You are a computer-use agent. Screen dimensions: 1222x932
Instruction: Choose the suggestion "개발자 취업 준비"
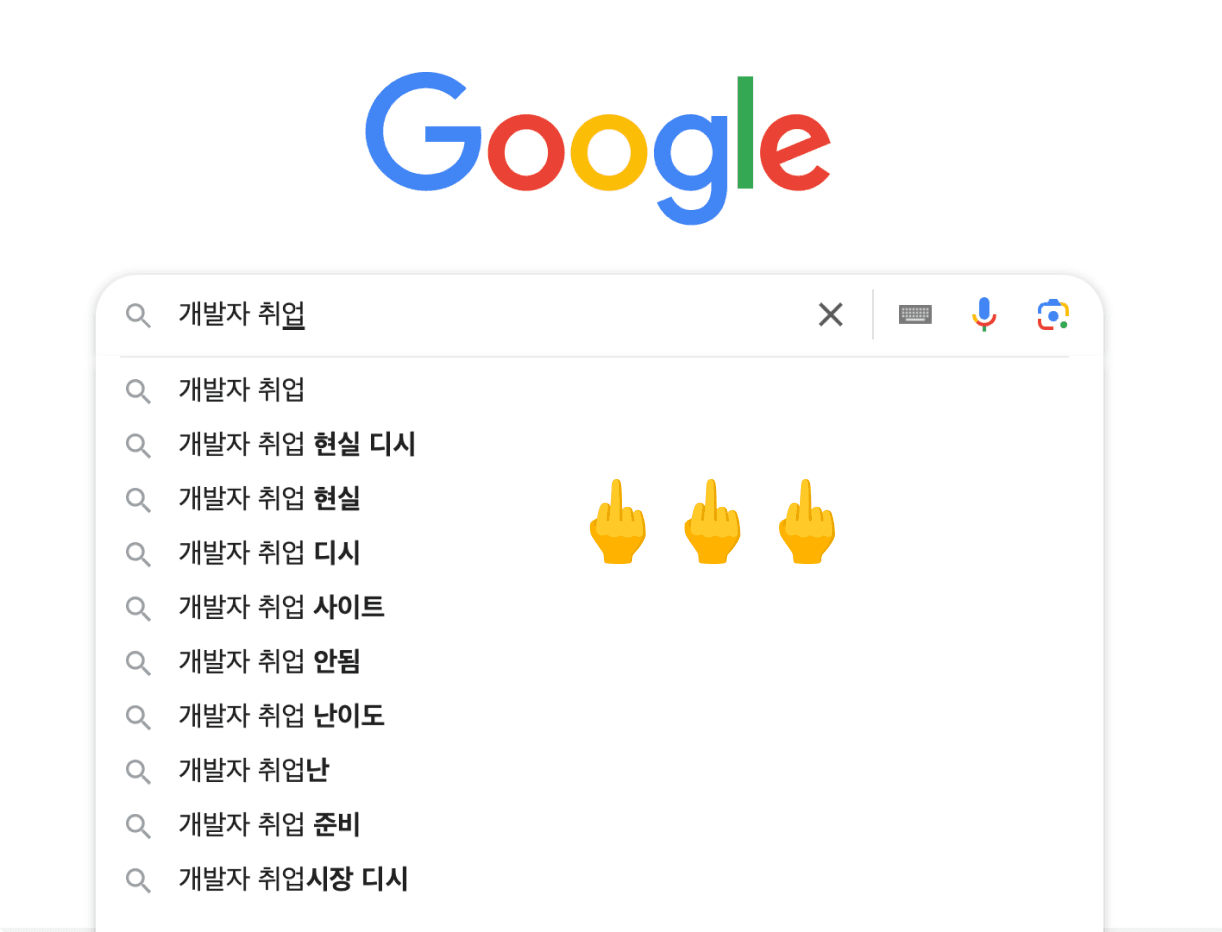click(x=269, y=825)
